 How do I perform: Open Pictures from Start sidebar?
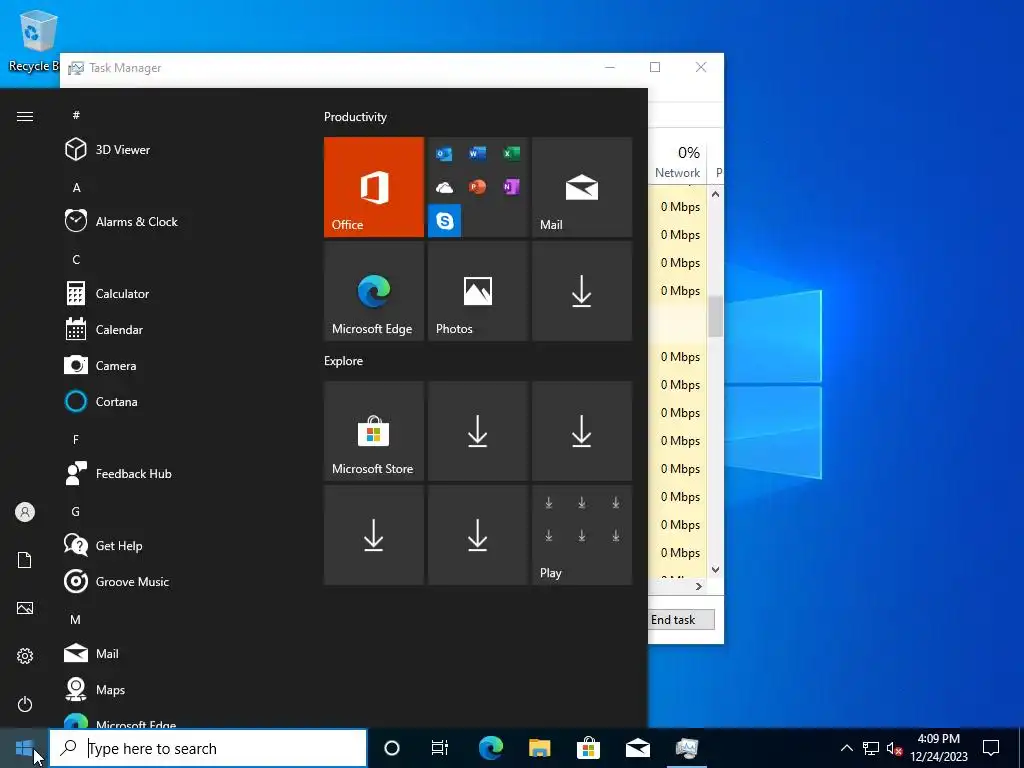coord(25,608)
